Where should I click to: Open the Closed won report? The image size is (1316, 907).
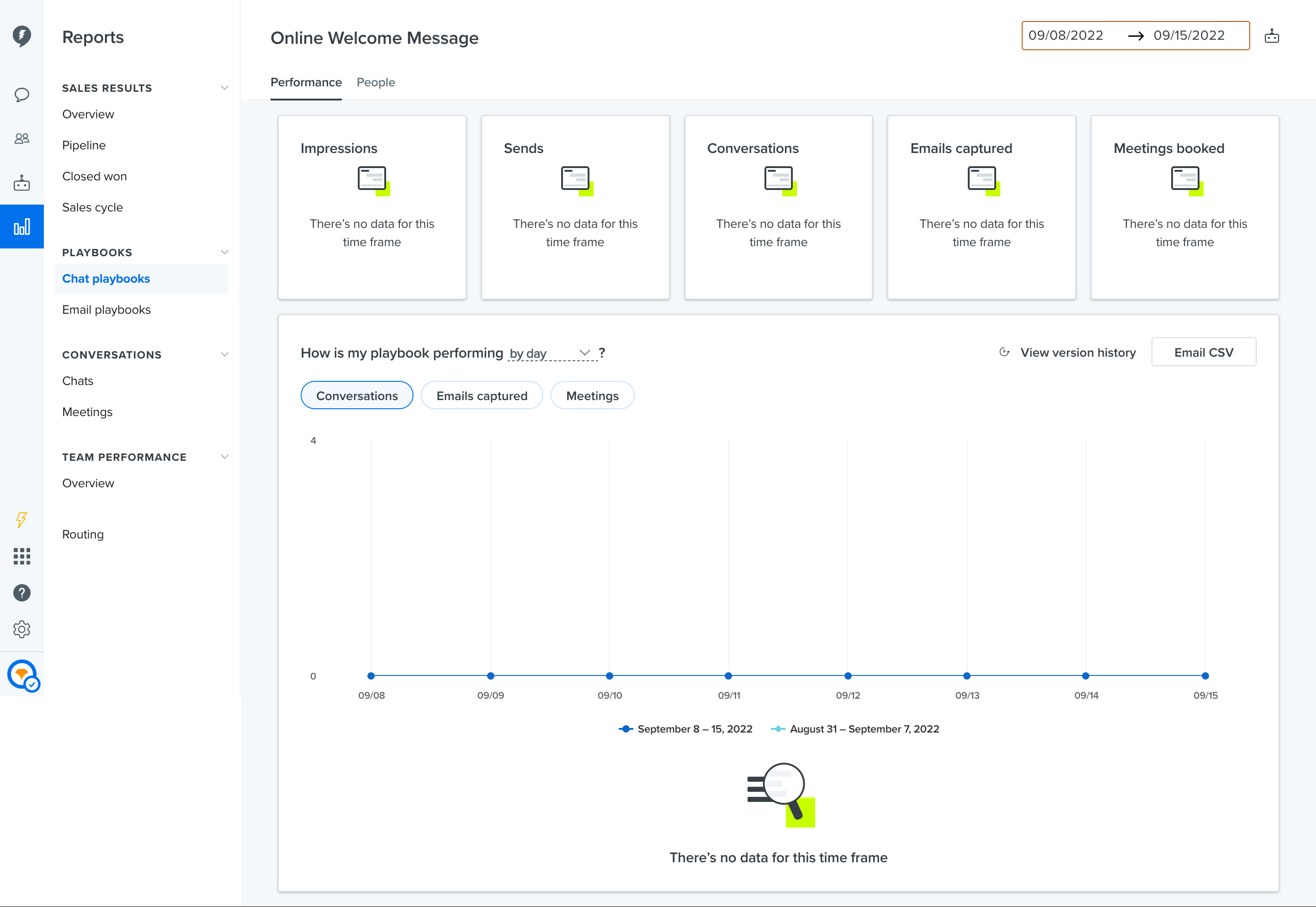pyautogui.click(x=95, y=176)
